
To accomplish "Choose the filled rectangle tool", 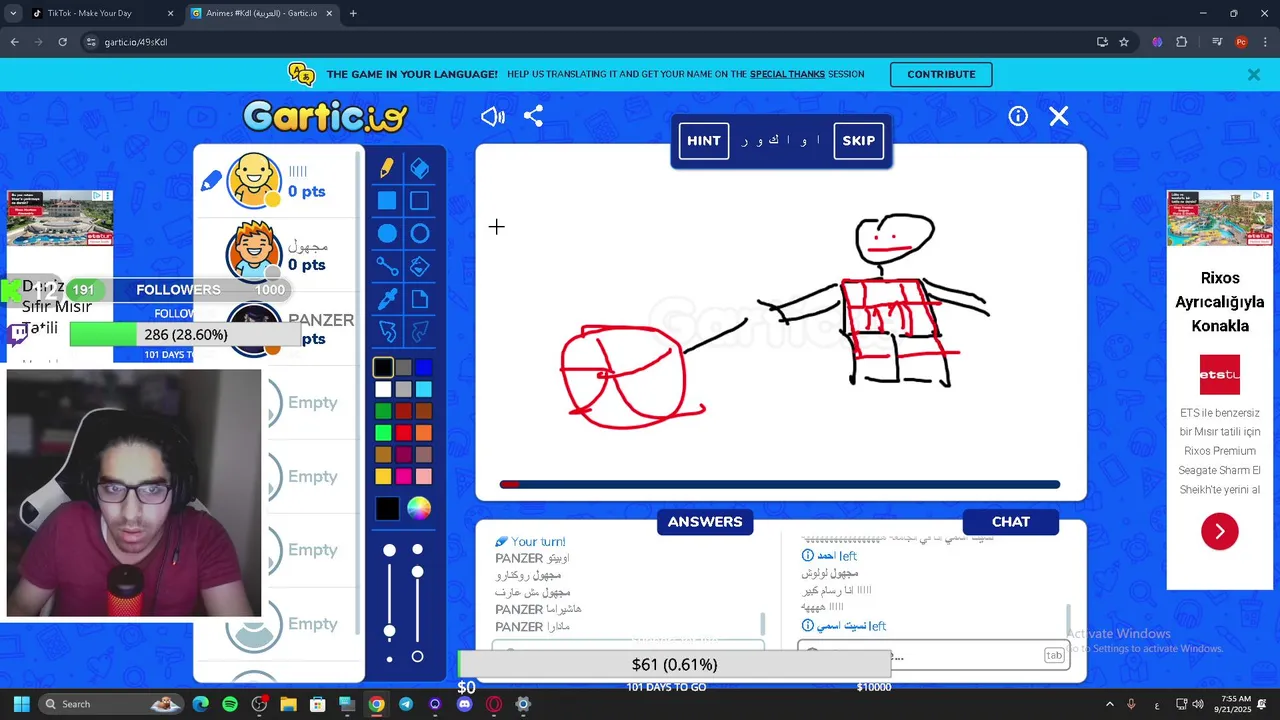I will click(387, 201).
